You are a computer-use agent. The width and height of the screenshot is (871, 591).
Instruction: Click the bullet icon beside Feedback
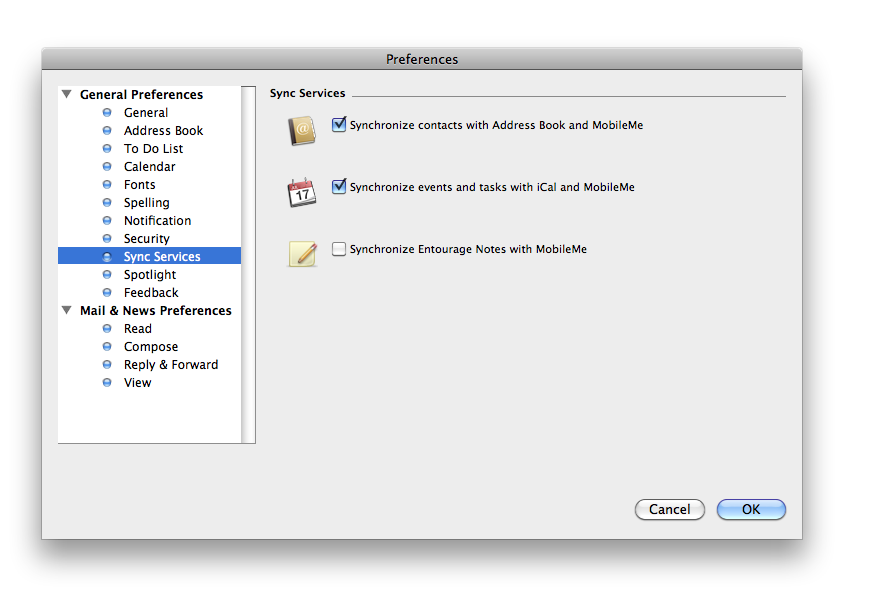(107, 292)
